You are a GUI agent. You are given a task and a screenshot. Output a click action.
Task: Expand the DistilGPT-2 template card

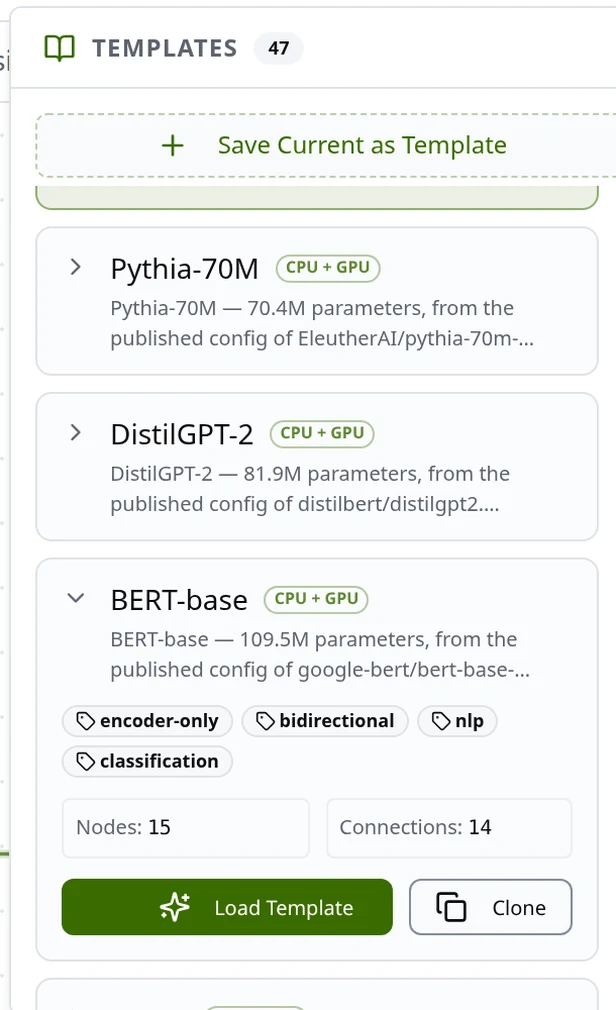75,433
